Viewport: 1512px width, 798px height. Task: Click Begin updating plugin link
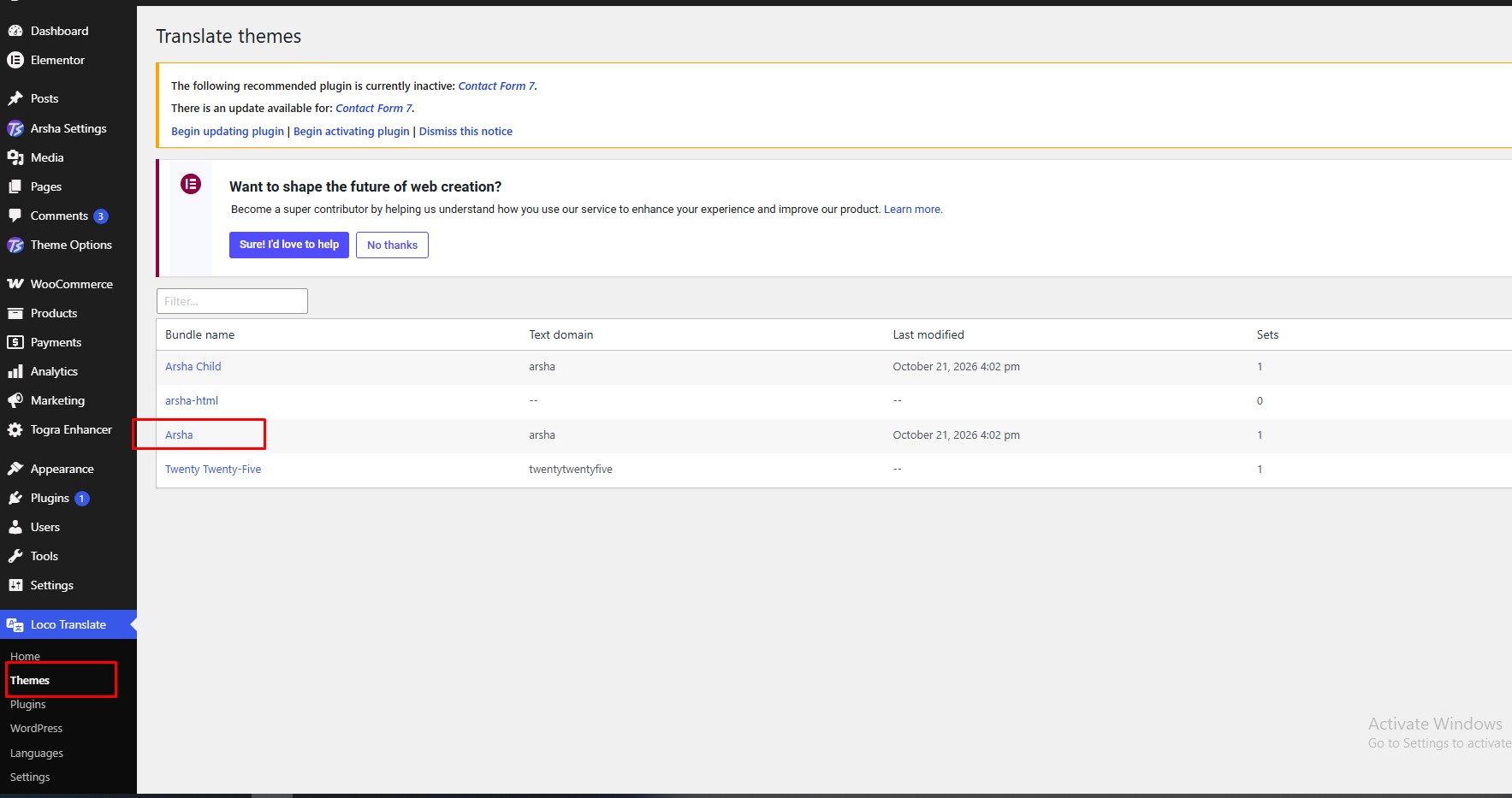pyautogui.click(x=228, y=131)
